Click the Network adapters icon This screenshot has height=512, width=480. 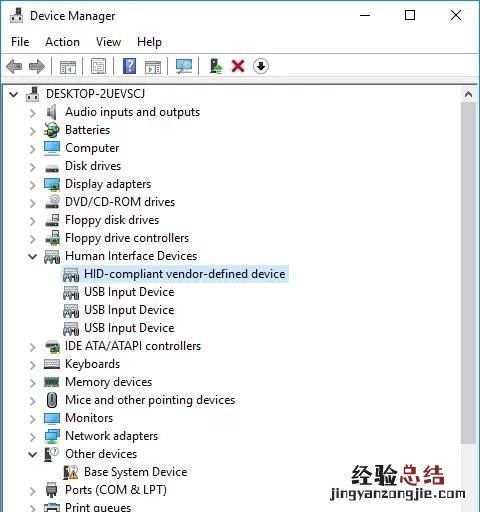pos(52,436)
